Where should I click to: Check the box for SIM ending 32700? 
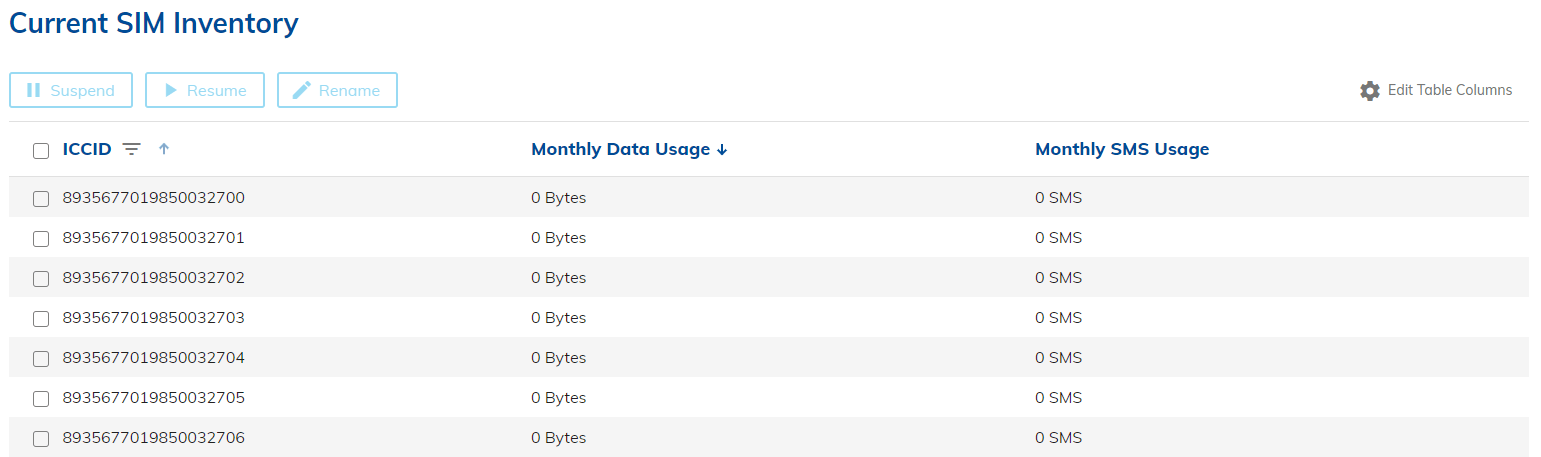coord(41,199)
